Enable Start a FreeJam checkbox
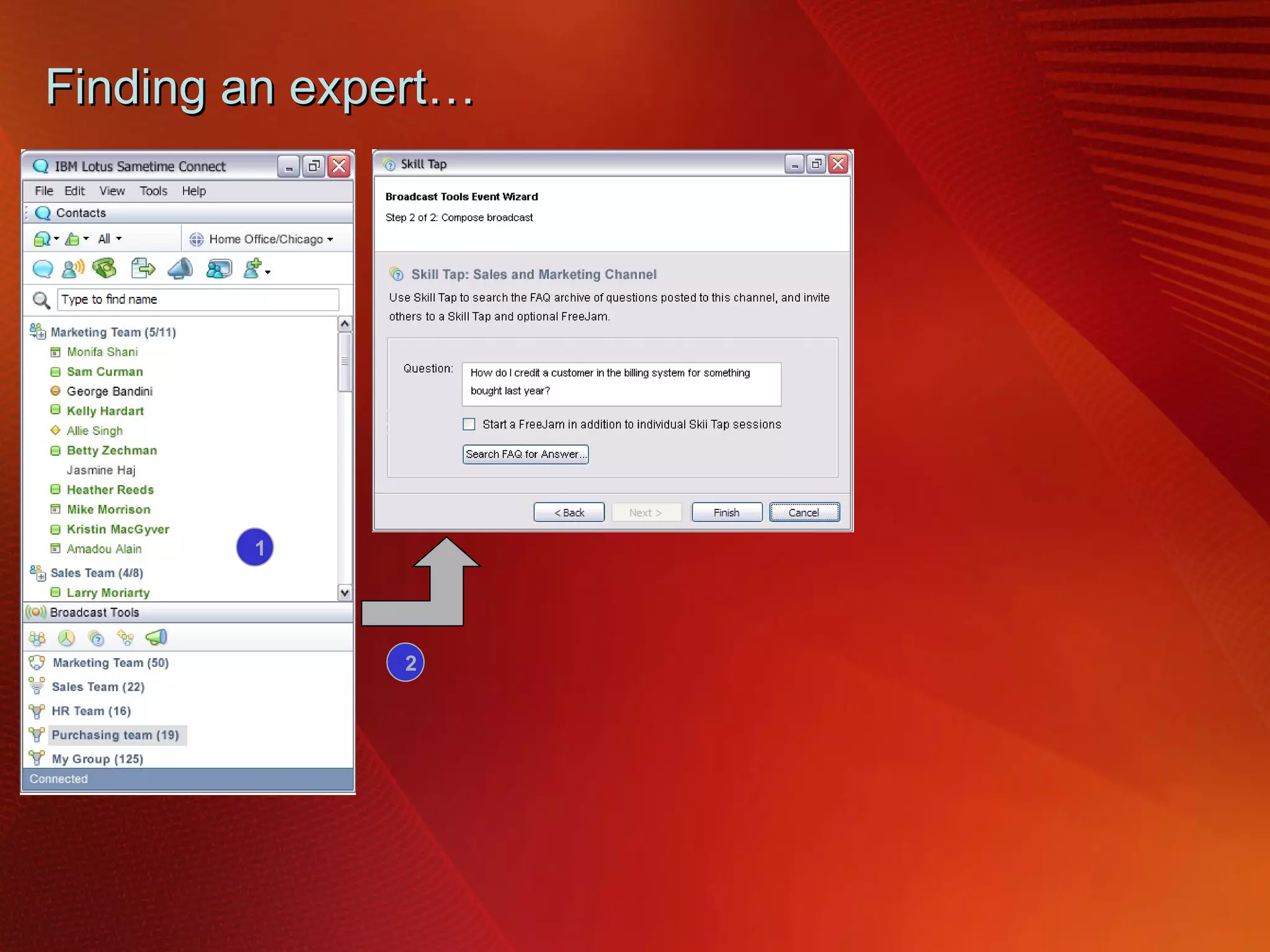Image resolution: width=1270 pixels, height=952 pixels. [469, 425]
